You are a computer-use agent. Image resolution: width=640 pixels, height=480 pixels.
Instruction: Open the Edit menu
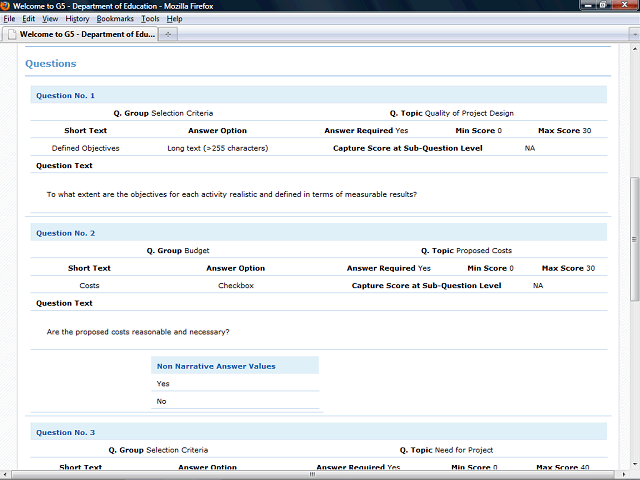click(x=29, y=19)
